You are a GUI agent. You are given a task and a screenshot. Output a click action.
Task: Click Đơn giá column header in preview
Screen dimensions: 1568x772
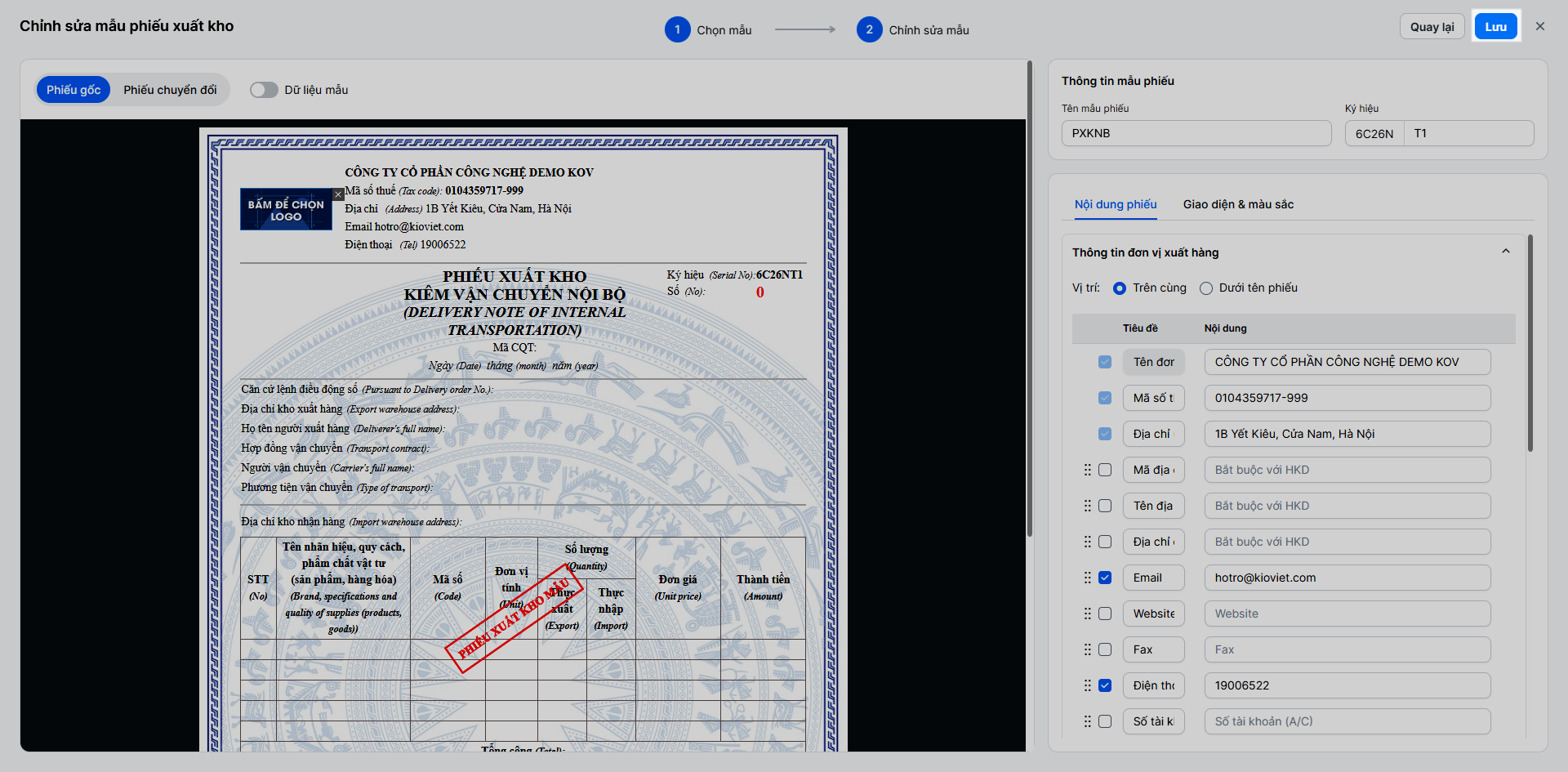(678, 587)
